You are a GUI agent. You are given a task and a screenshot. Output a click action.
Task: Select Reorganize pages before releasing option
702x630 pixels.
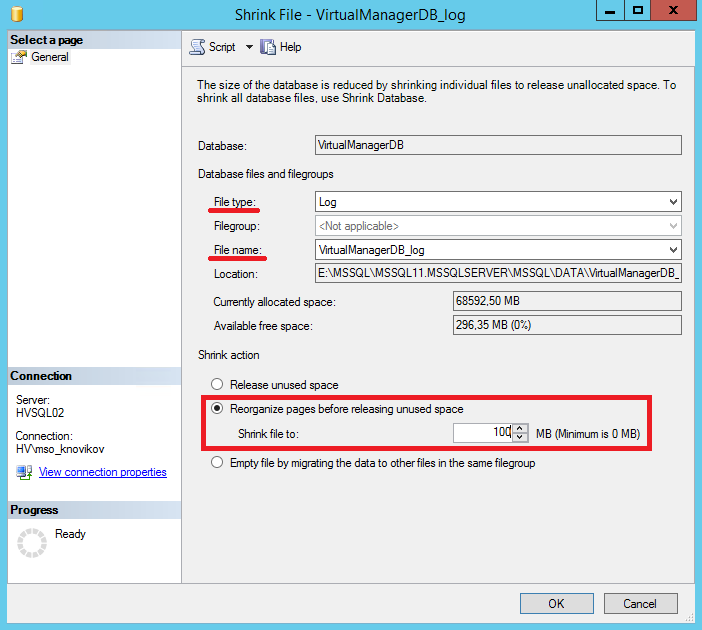click(217, 408)
